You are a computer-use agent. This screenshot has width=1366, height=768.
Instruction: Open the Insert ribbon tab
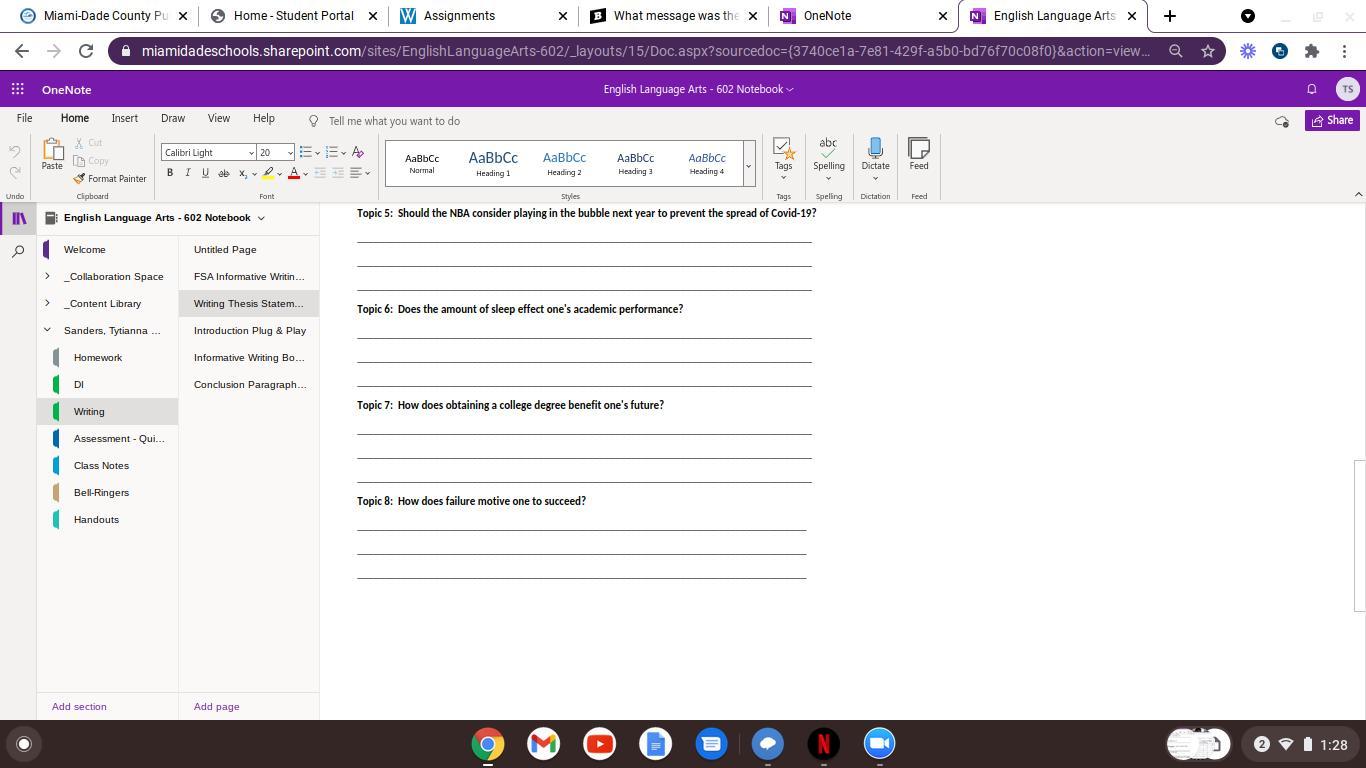point(124,118)
